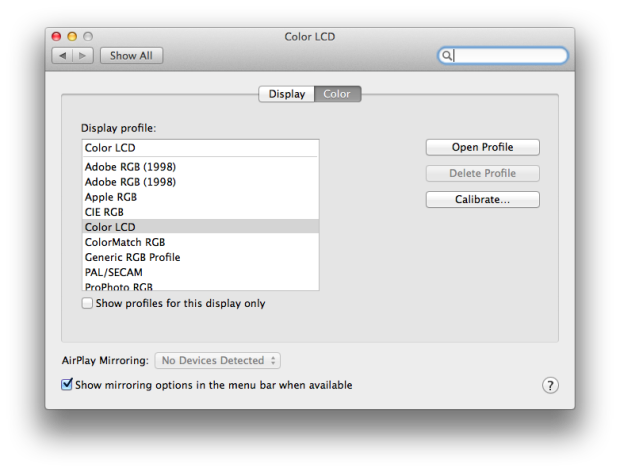Pick the PAL/SECAM profile
620x471 pixels.
pyautogui.click(x=200, y=272)
